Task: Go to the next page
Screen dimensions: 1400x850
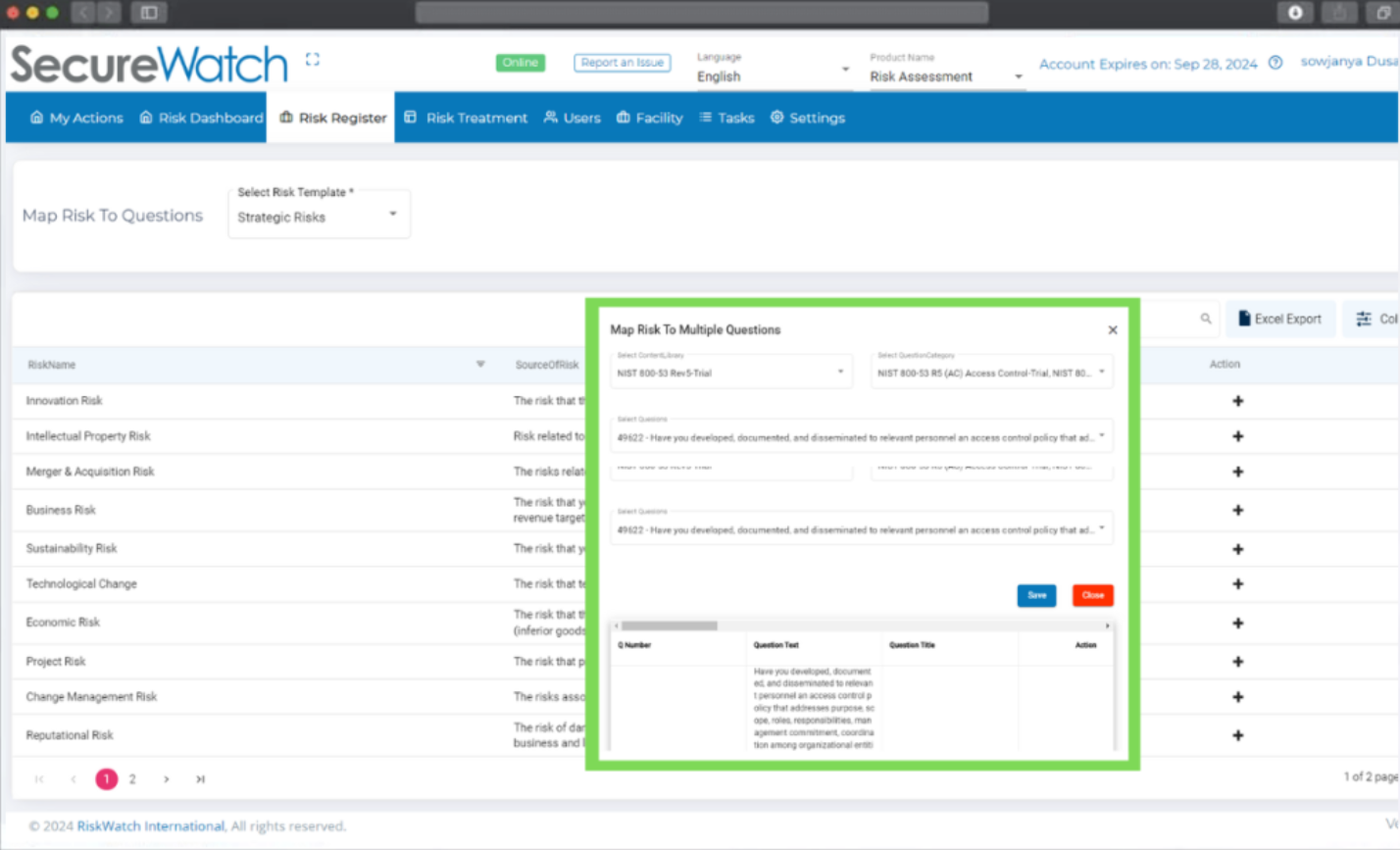Action: 167,779
